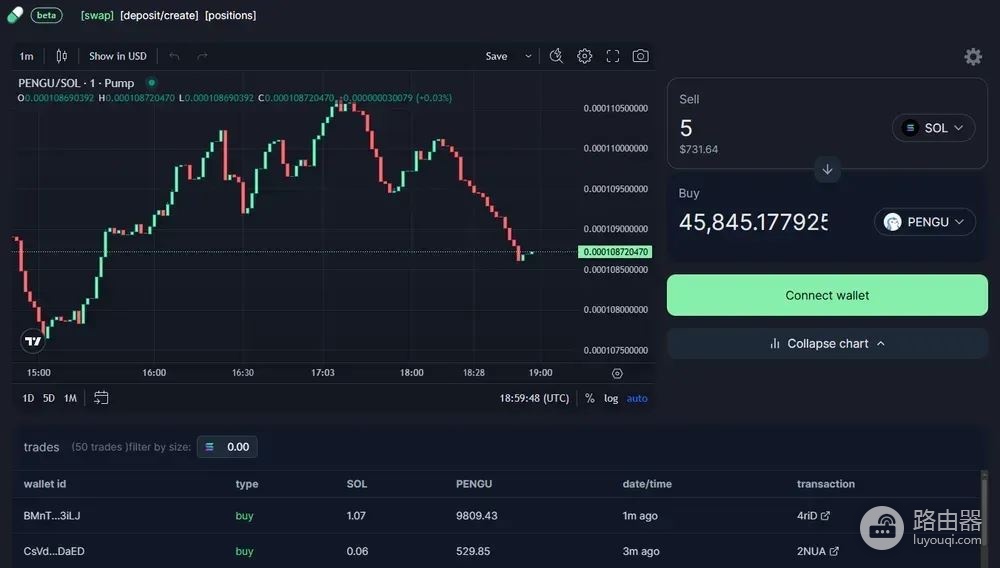1000x568 pixels.
Task: Click the date/time column header
Action: coord(647,484)
